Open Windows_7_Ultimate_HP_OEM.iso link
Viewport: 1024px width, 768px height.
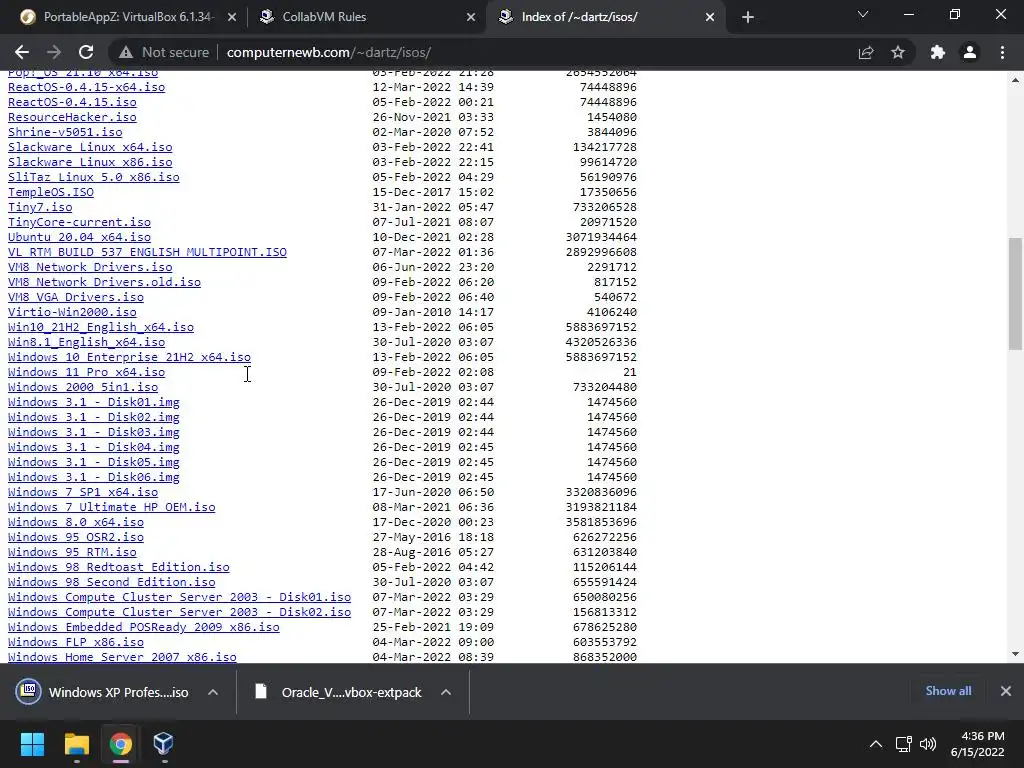click(112, 507)
